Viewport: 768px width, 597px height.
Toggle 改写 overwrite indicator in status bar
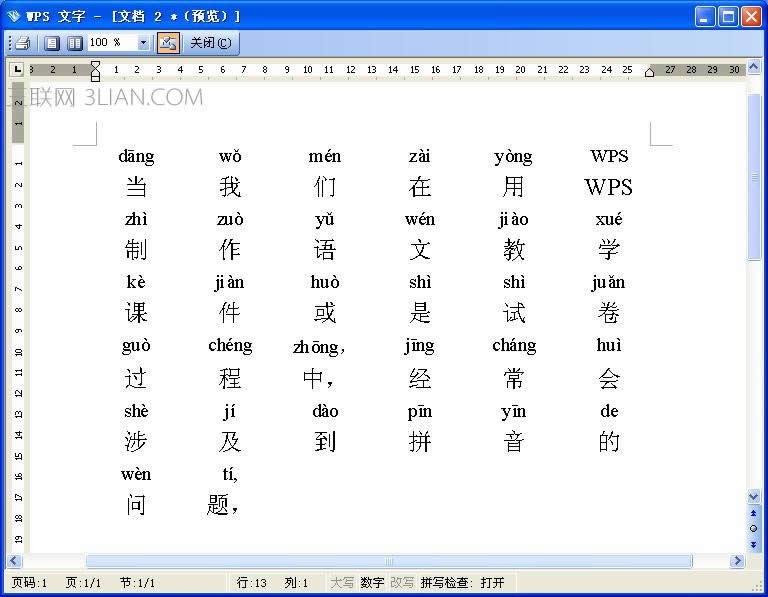click(x=402, y=583)
